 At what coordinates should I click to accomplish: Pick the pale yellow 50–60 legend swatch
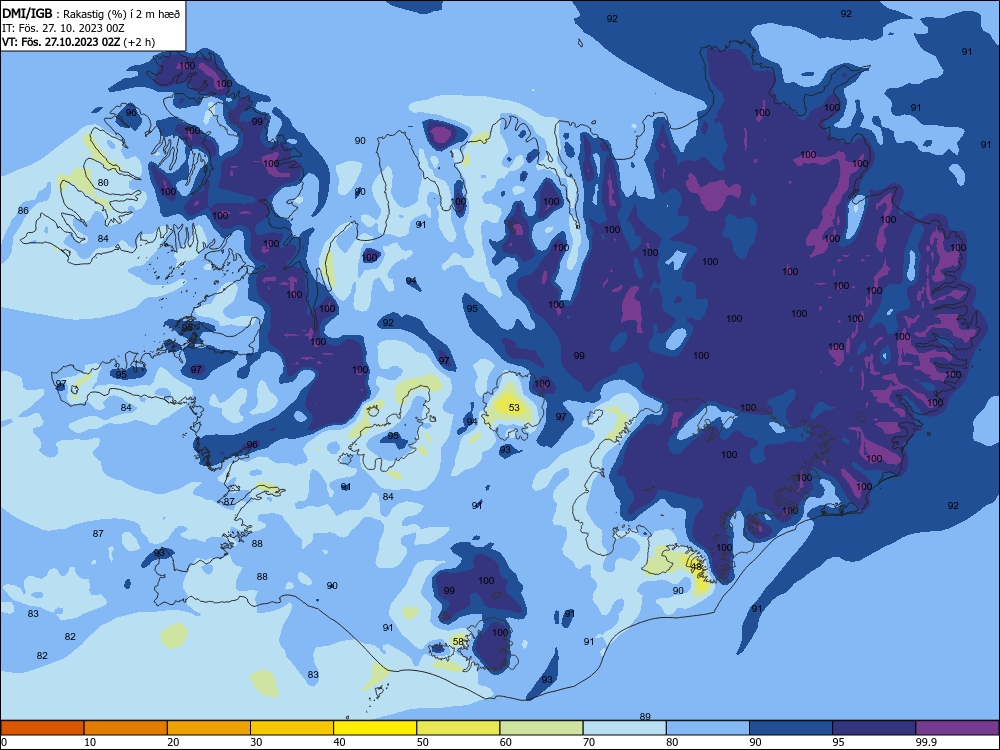coord(459,728)
